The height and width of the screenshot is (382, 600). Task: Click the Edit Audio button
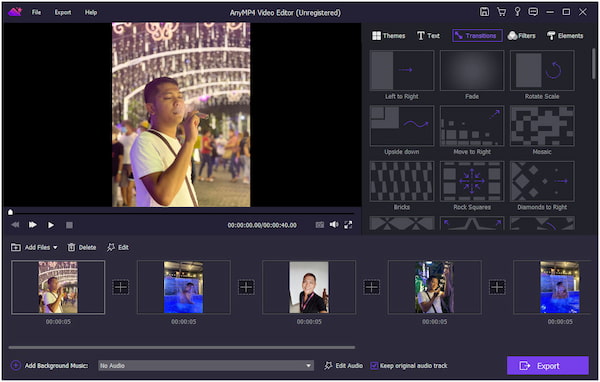coord(344,366)
